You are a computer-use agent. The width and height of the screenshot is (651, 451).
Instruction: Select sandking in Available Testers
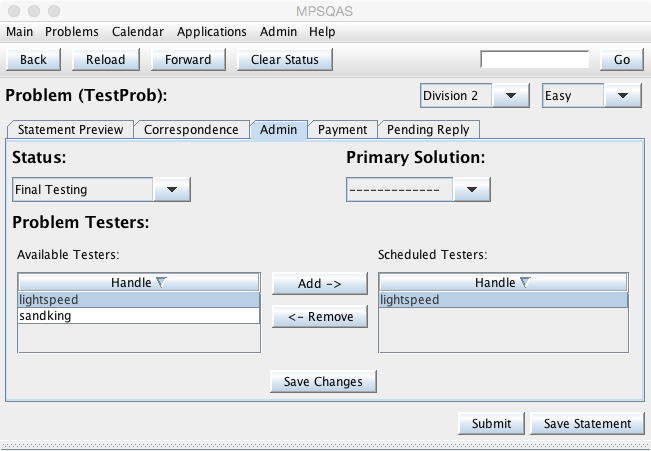pos(139,316)
